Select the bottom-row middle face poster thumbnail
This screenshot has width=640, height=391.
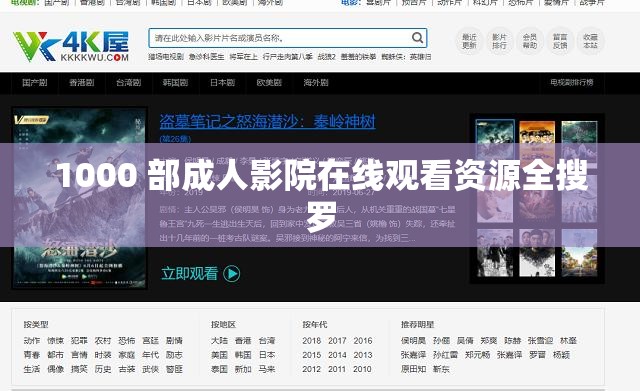pyautogui.click(x=537, y=253)
